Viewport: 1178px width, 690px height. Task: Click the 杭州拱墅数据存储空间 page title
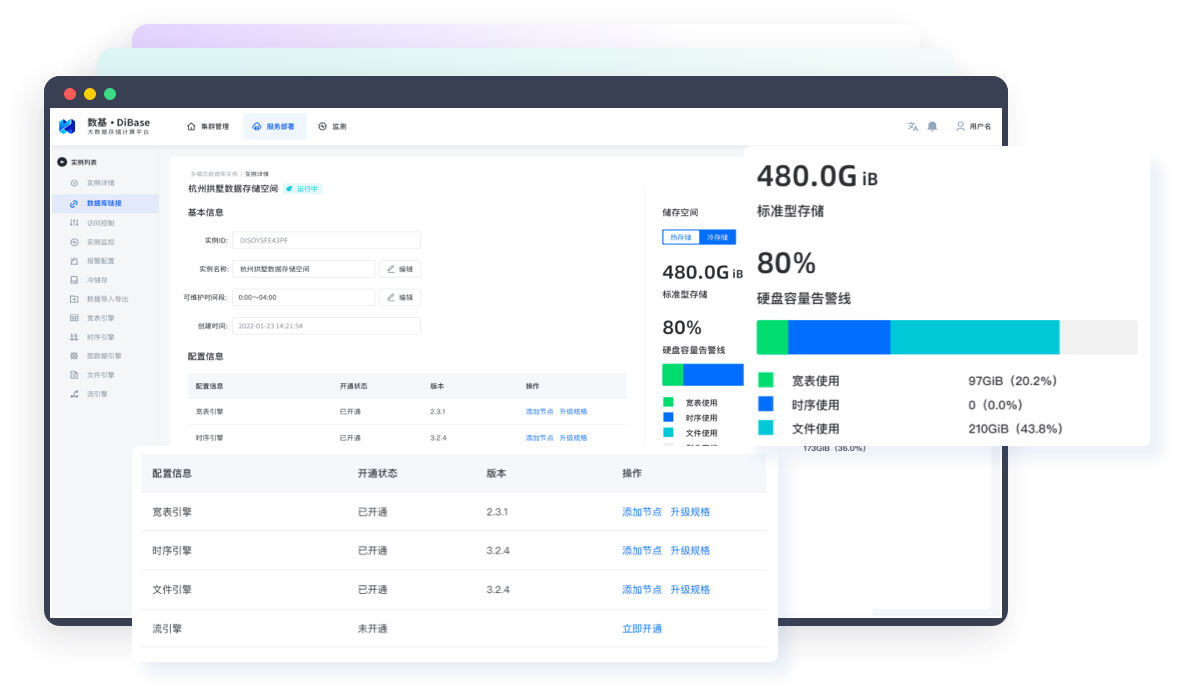233,189
